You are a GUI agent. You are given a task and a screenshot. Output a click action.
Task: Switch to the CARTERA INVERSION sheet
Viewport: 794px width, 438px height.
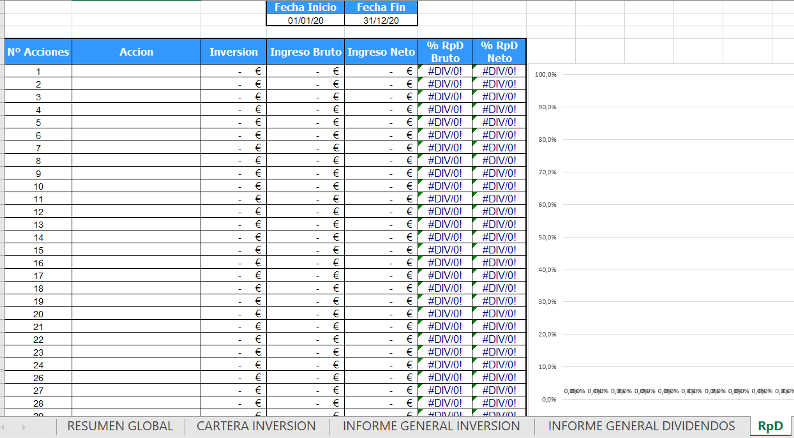tap(256, 426)
